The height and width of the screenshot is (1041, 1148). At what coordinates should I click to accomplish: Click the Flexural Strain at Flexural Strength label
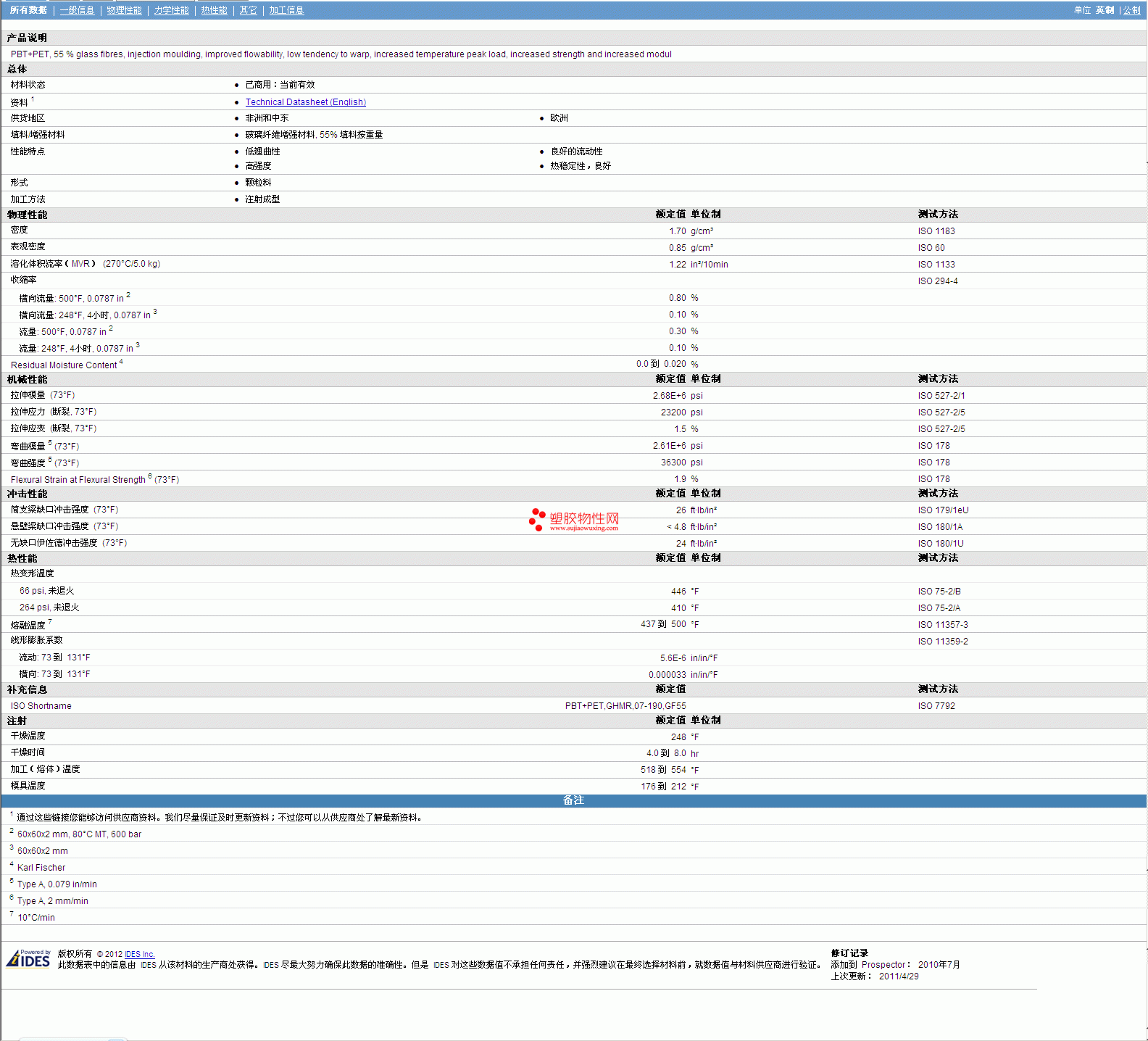click(x=78, y=480)
